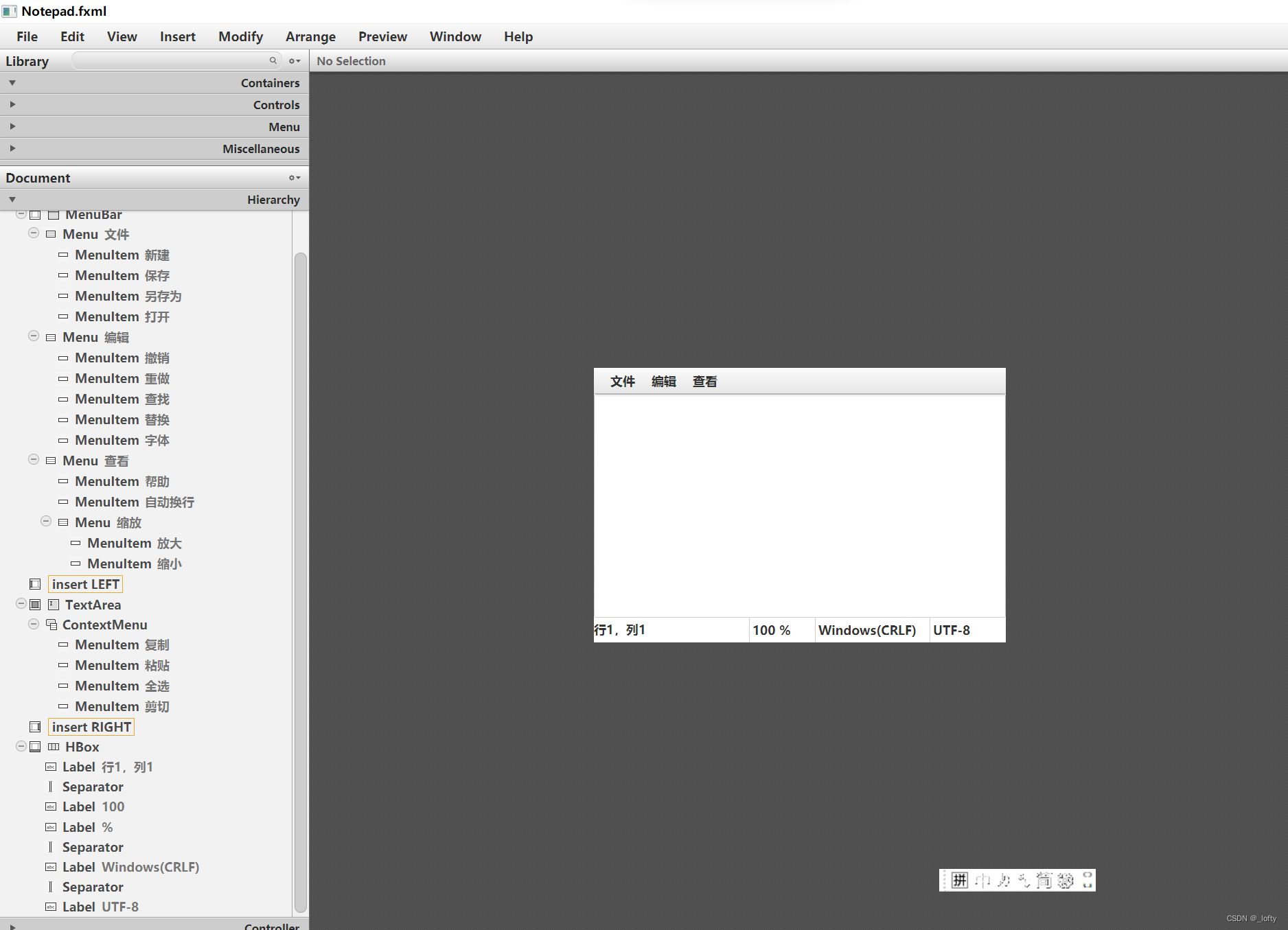The width and height of the screenshot is (1288, 930).
Task: Click the position icon beside insert RIGHT
Action: [x=35, y=727]
